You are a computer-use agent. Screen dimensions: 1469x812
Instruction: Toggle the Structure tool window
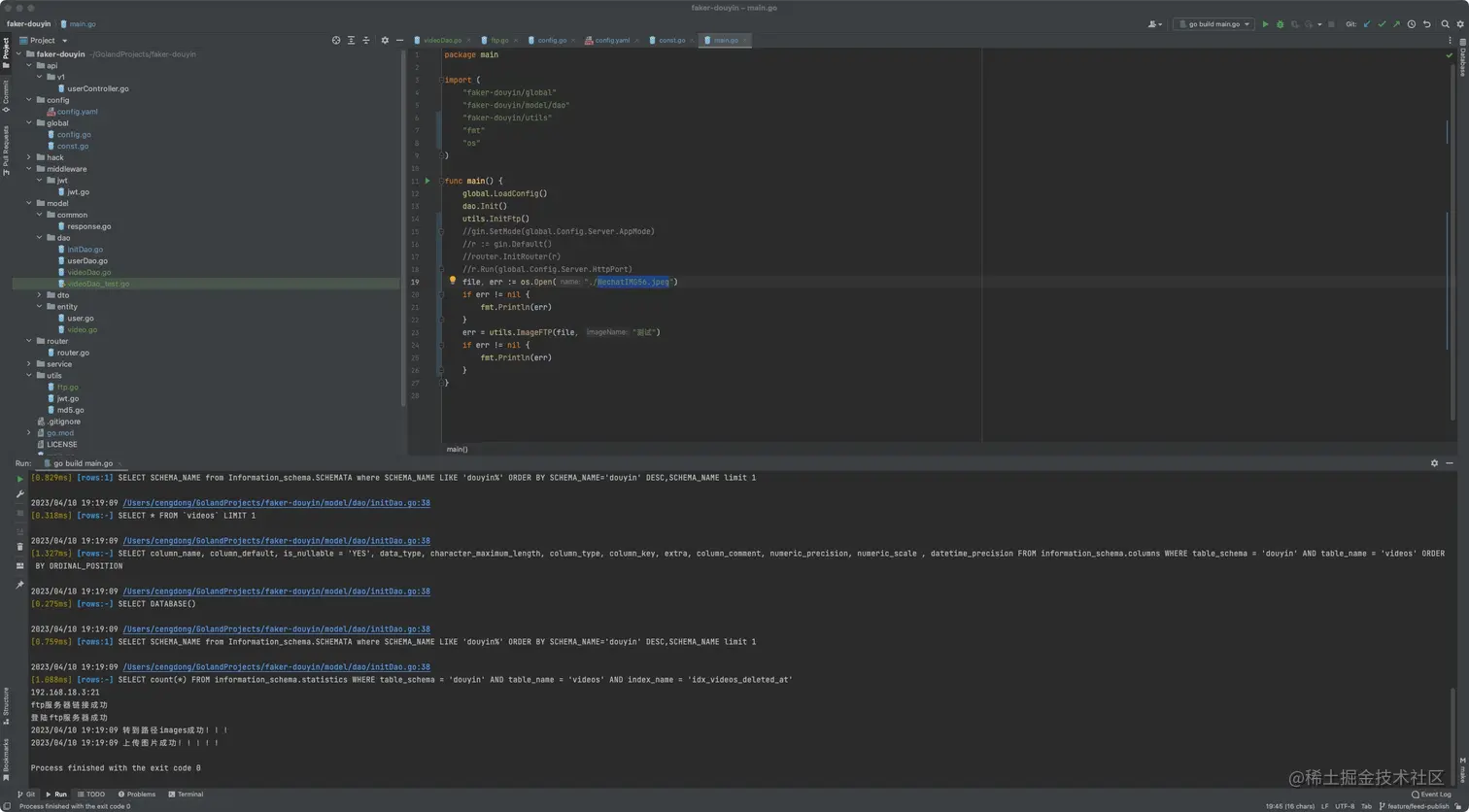pyautogui.click(x=6, y=701)
